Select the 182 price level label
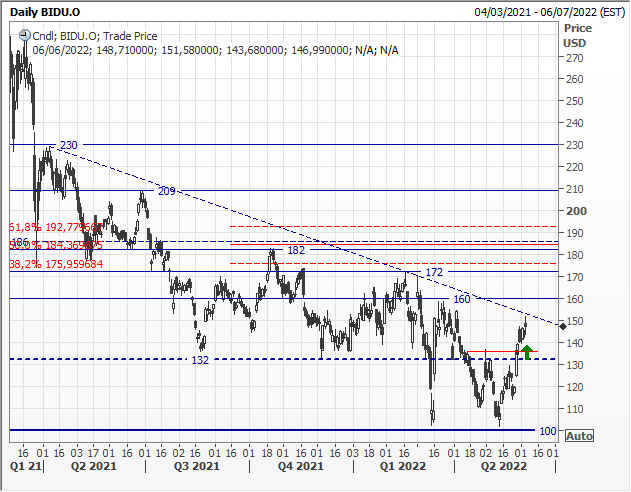Image resolution: width=631 pixels, height=492 pixels. coord(296,250)
